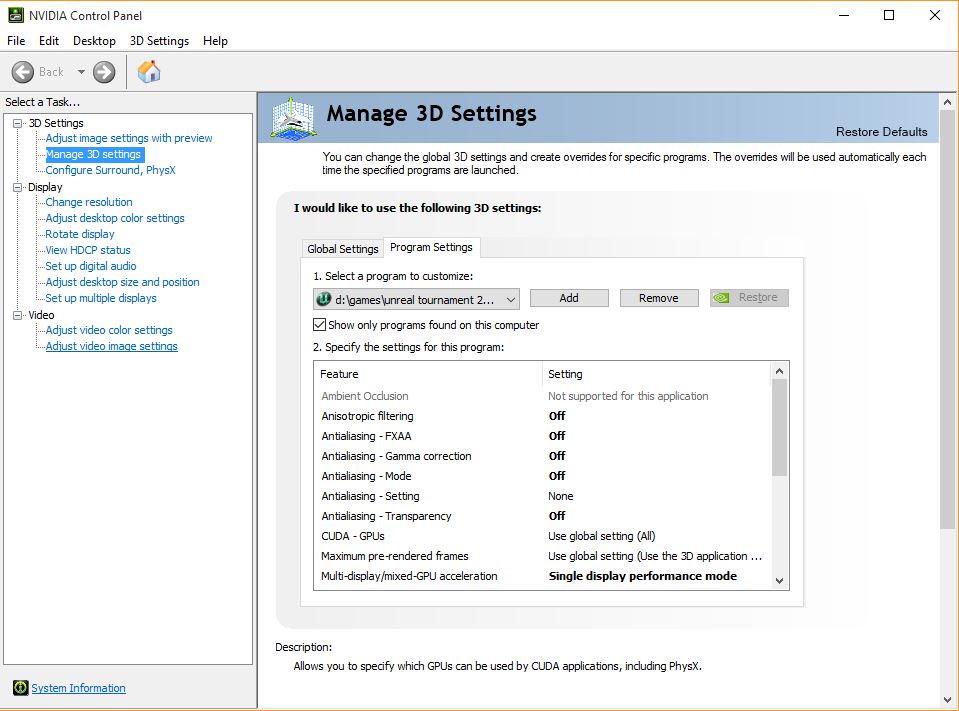Screen dimensions: 959x711
Task: Click the settings list scroll down arrow
Action: [x=780, y=580]
